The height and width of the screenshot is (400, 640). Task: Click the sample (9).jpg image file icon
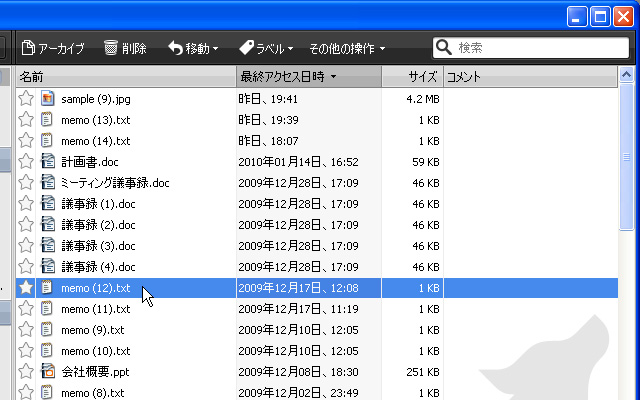click(47, 98)
